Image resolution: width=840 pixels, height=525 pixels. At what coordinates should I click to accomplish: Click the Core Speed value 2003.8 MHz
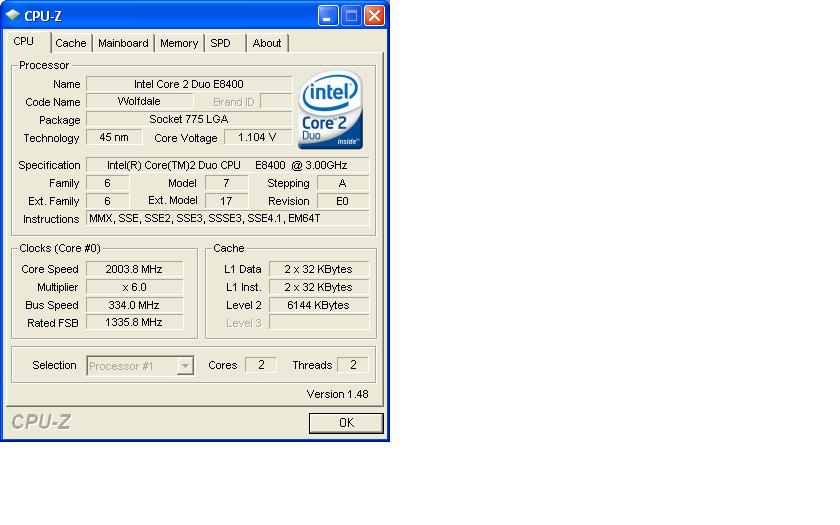click(134, 269)
